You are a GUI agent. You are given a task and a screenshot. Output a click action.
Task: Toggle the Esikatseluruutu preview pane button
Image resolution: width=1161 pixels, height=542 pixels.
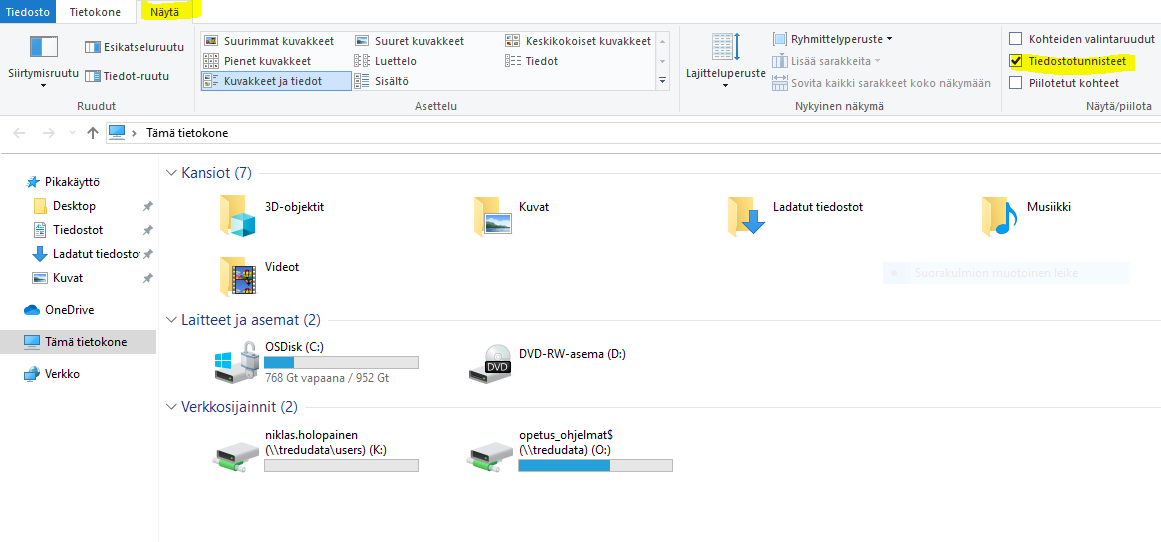(x=134, y=46)
